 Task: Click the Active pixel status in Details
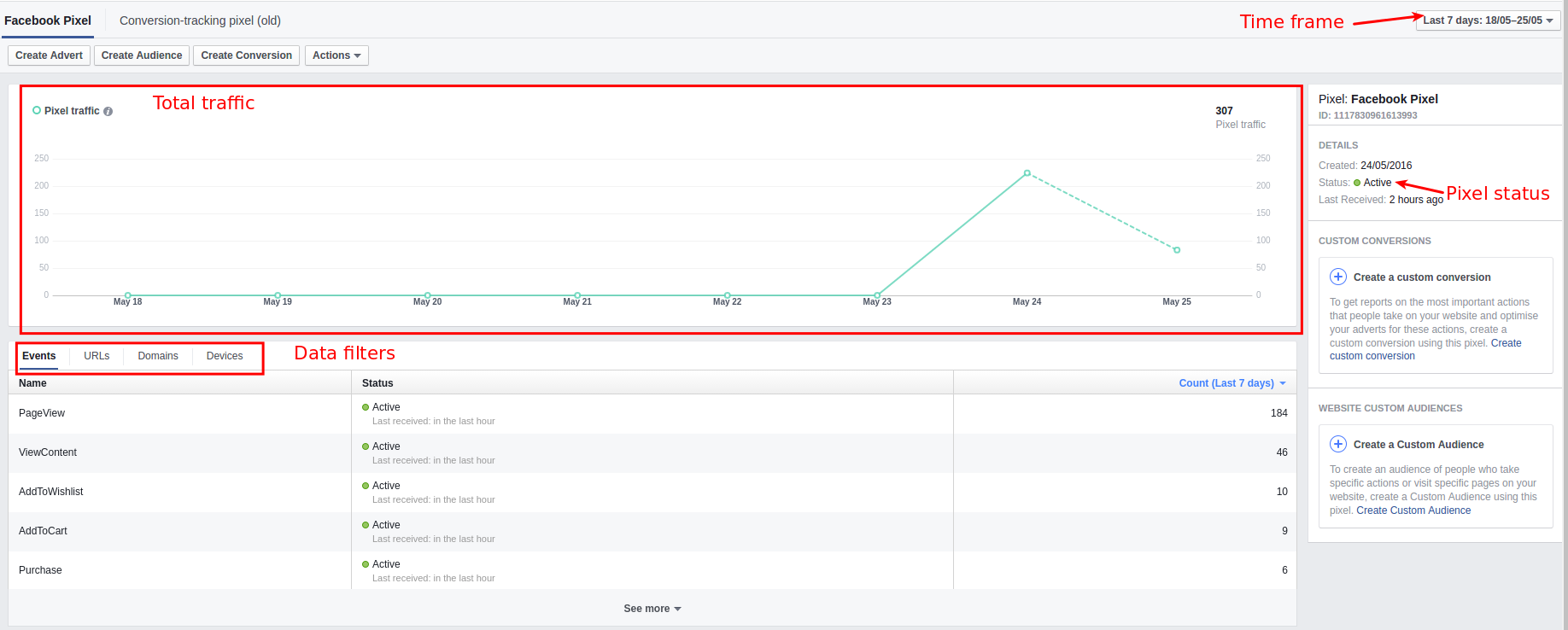point(1377,183)
